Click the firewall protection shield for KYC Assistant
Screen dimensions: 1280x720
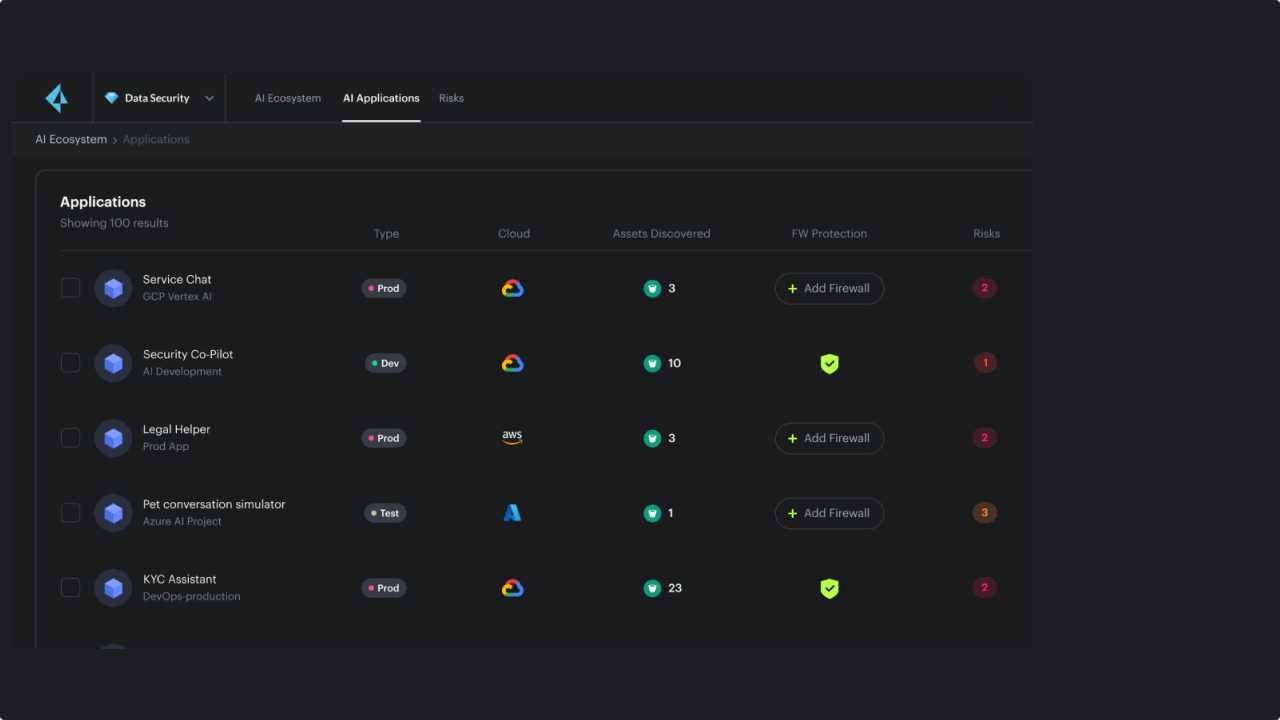pyautogui.click(x=829, y=588)
